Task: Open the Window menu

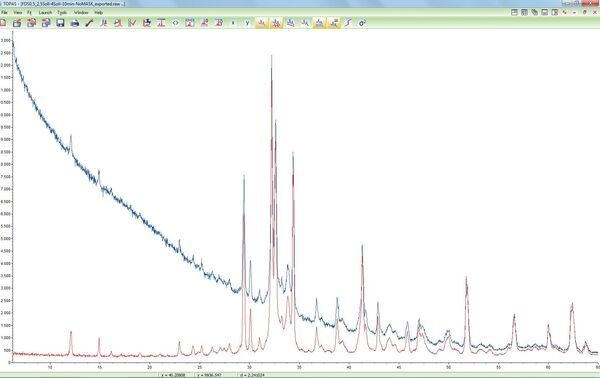Action: click(x=81, y=12)
